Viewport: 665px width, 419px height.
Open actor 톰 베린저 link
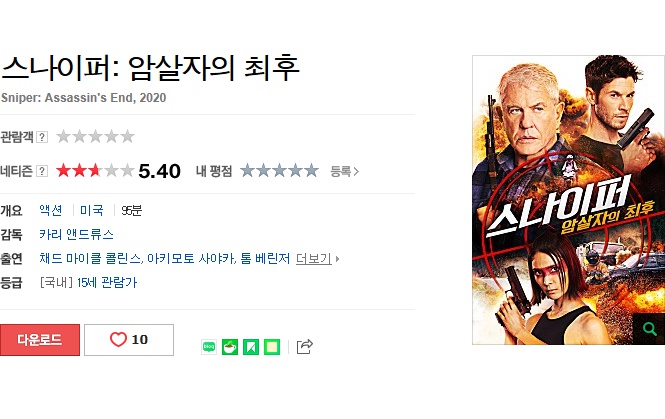point(265,258)
